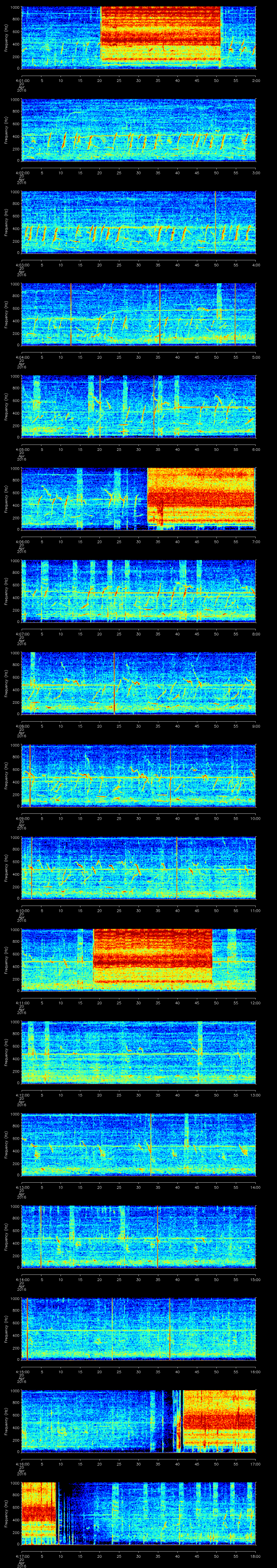The height and width of the screenshot is (1568, 277).
Task: Click the '13:00' end time label
Action: [255, 1095]
